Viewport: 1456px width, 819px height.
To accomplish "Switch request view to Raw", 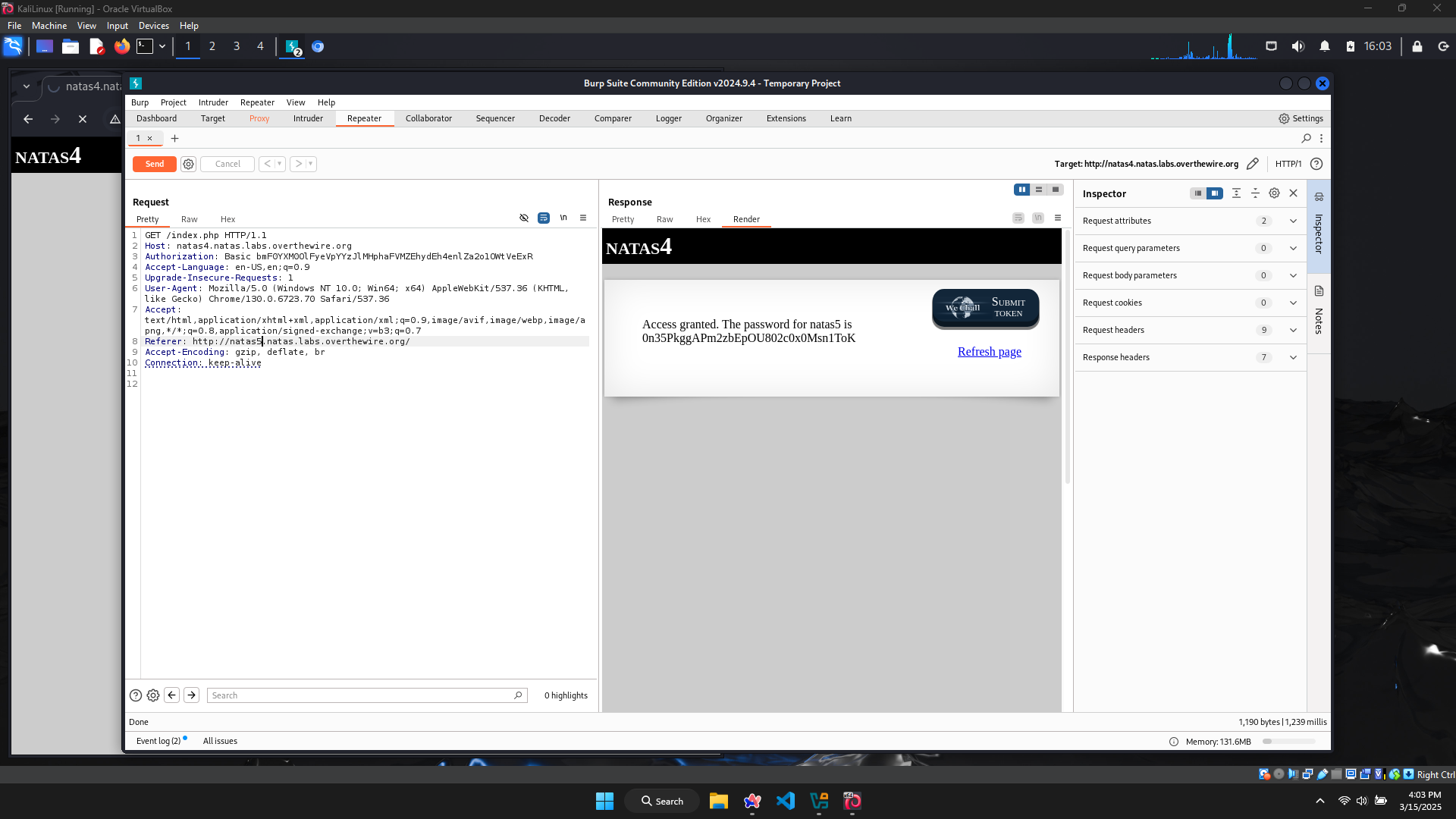I will pyautogui.click(x=190, y=219).
